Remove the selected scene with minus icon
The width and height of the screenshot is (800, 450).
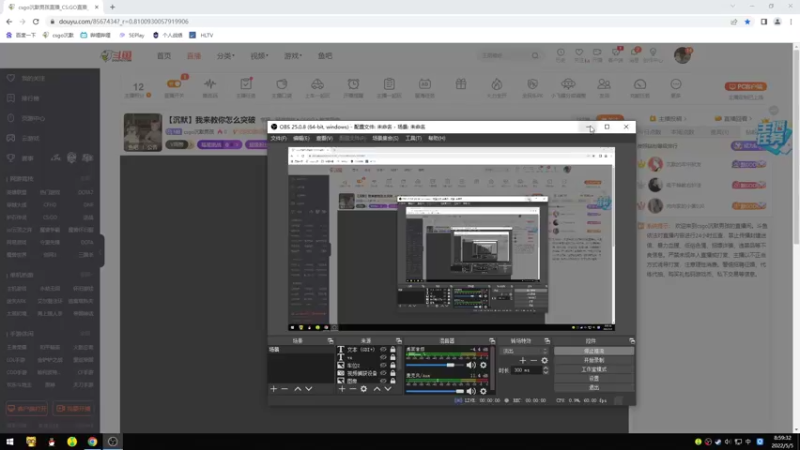[x=285, y=389]
